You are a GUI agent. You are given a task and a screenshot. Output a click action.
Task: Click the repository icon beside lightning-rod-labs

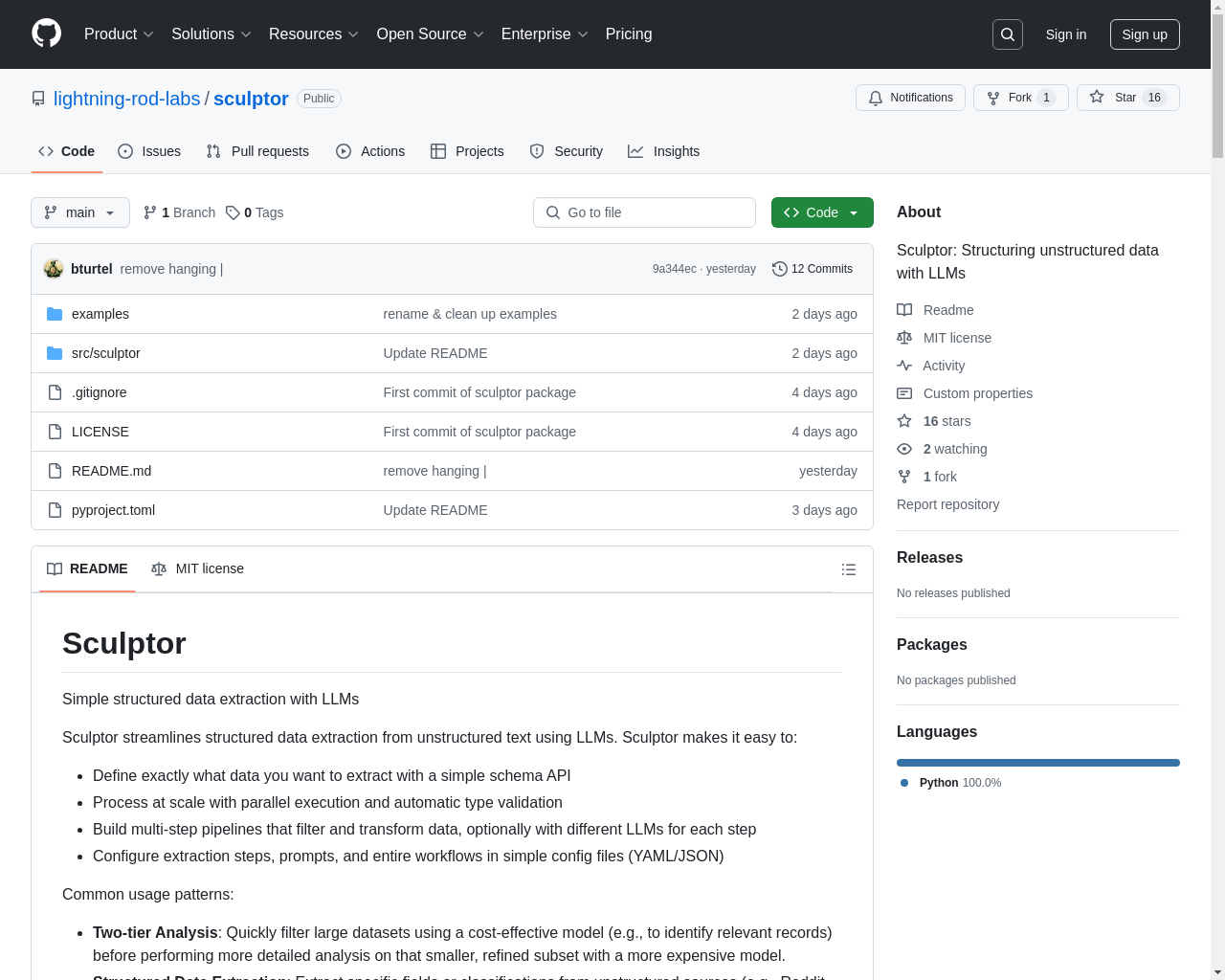click(38, 99)
